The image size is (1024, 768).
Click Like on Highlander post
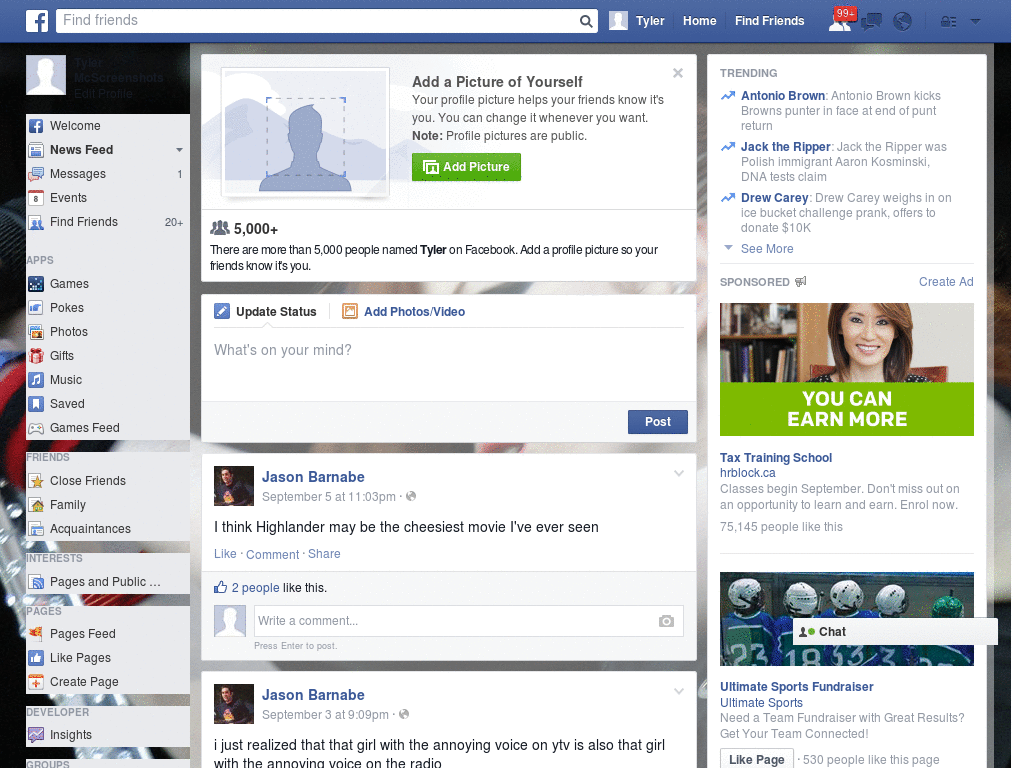[225, 554]
